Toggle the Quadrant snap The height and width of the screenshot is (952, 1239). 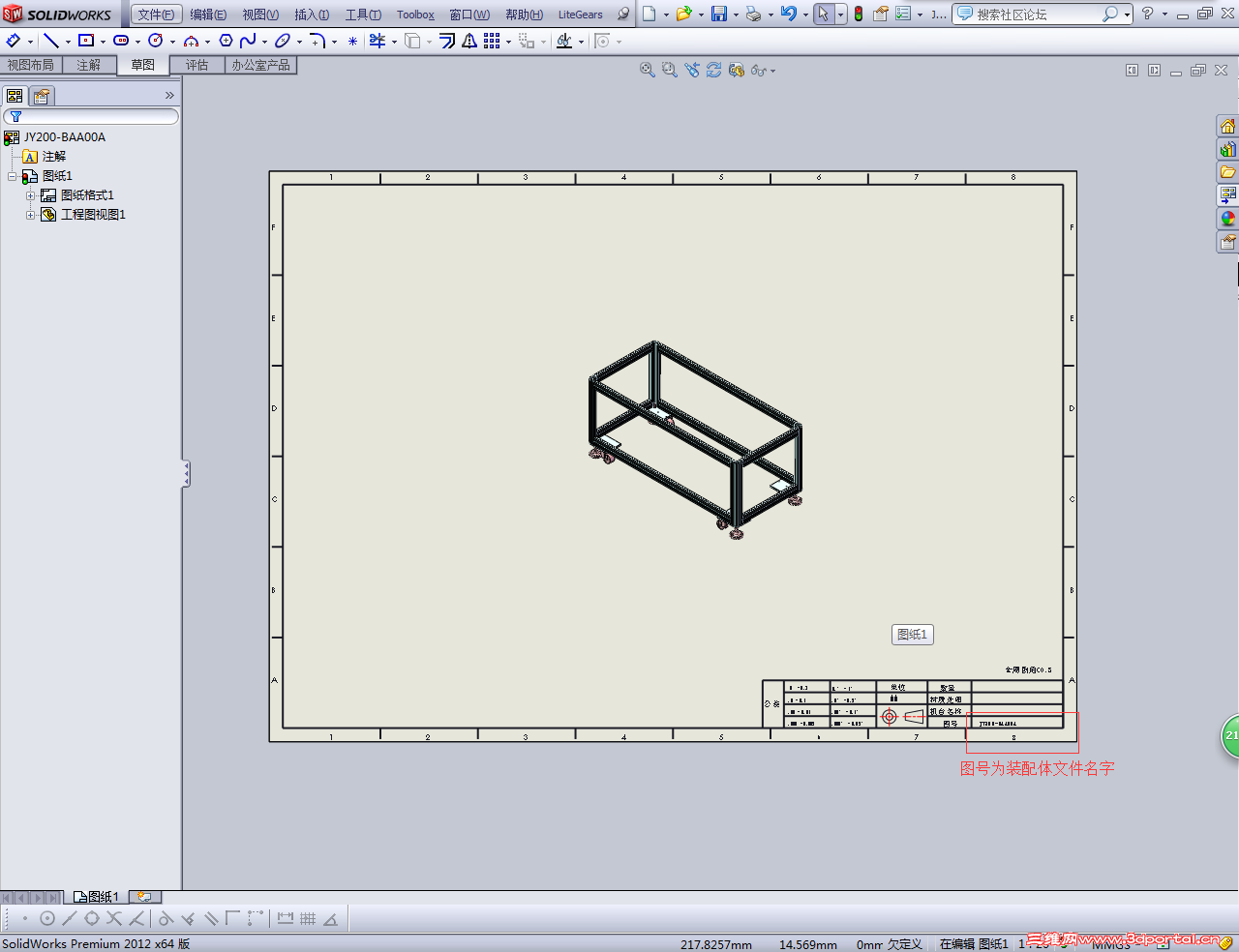pyautogui.click(x=92, y=919)
